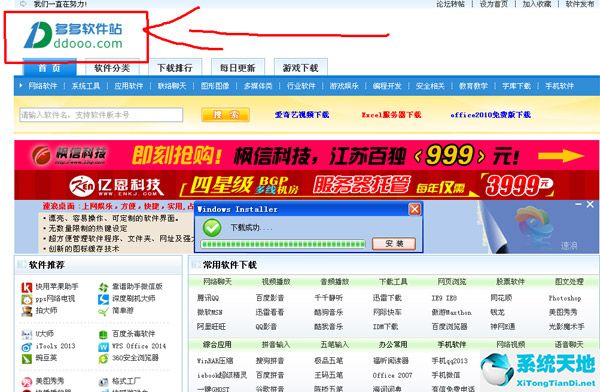Click the 360安全浏览器 green icon
600x392 pixels.
click(x=103, y=359)
